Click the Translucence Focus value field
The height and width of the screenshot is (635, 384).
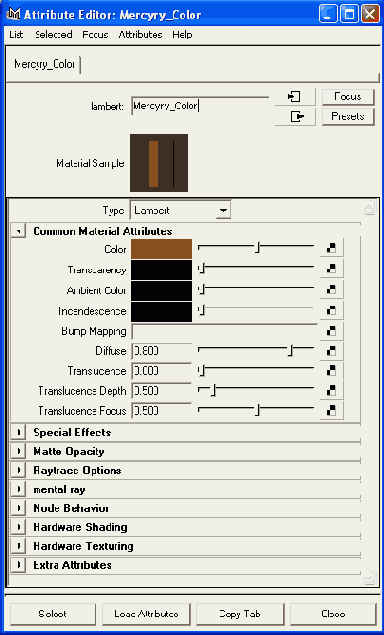[x=162, y=411]
